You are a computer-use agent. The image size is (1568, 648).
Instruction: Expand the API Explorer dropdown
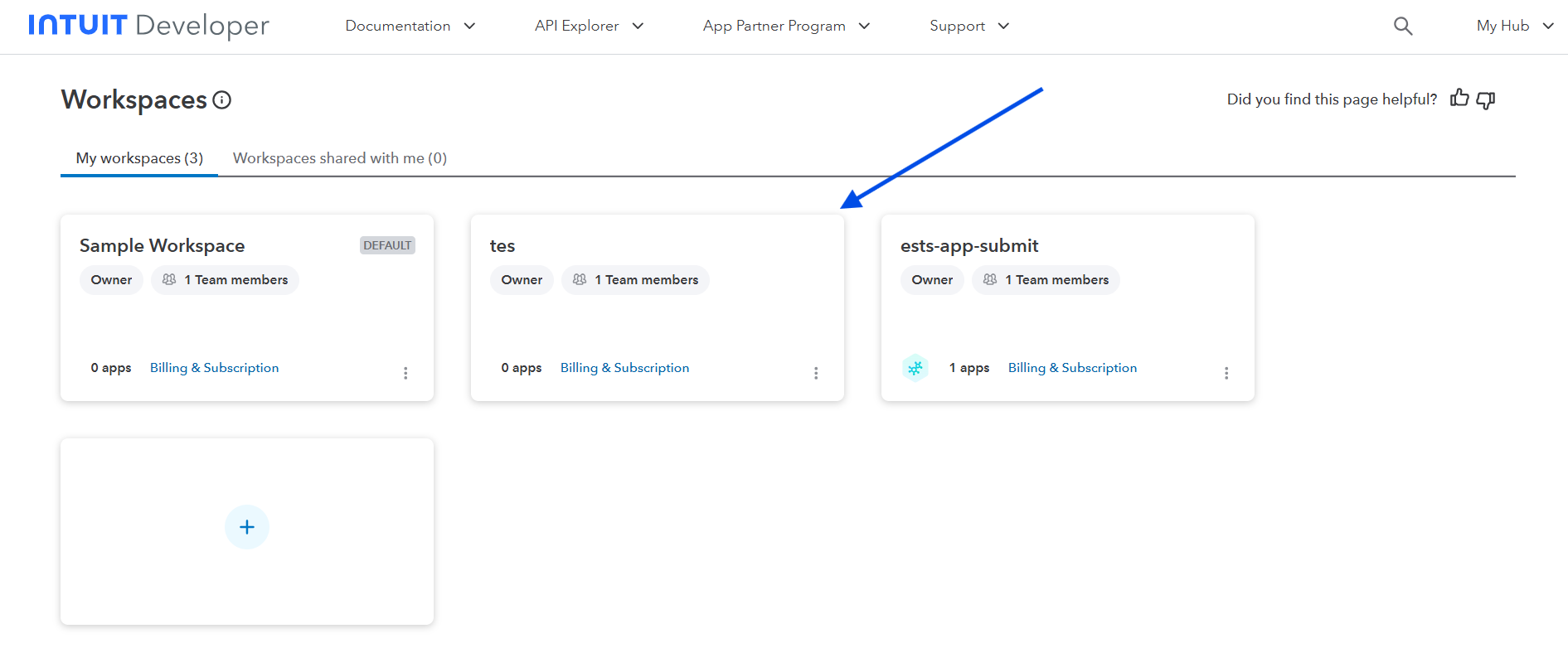589,27
